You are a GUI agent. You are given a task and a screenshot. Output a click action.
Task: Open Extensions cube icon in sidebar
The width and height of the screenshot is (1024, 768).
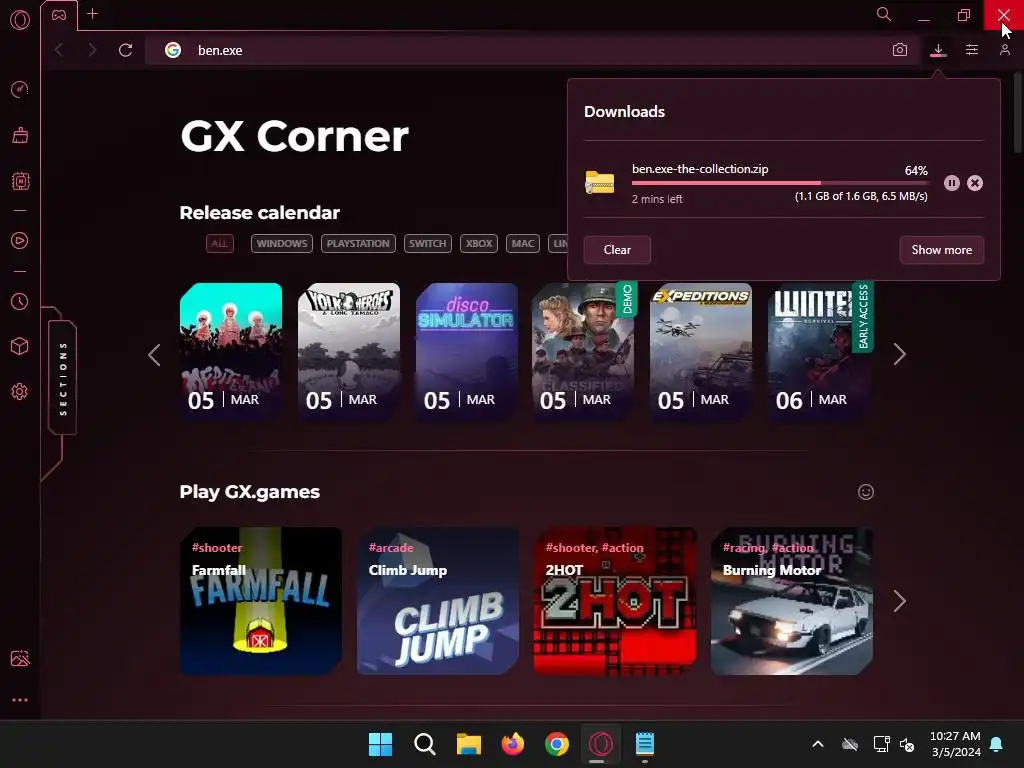tap(20, 346)
